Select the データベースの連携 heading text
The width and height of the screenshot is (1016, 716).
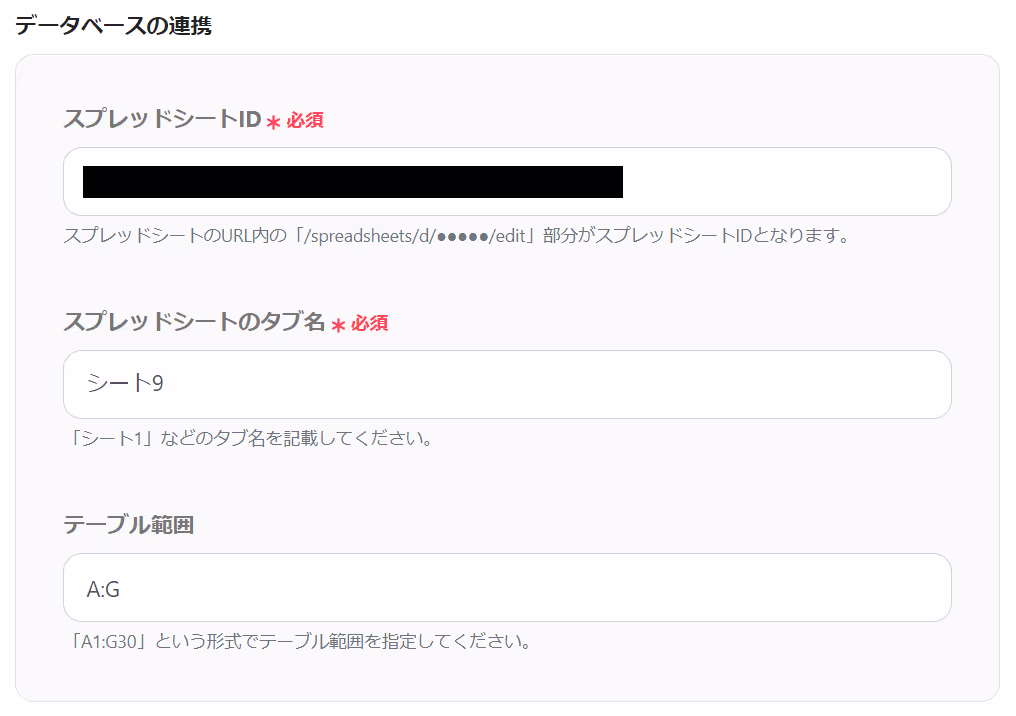pos(113,25)
